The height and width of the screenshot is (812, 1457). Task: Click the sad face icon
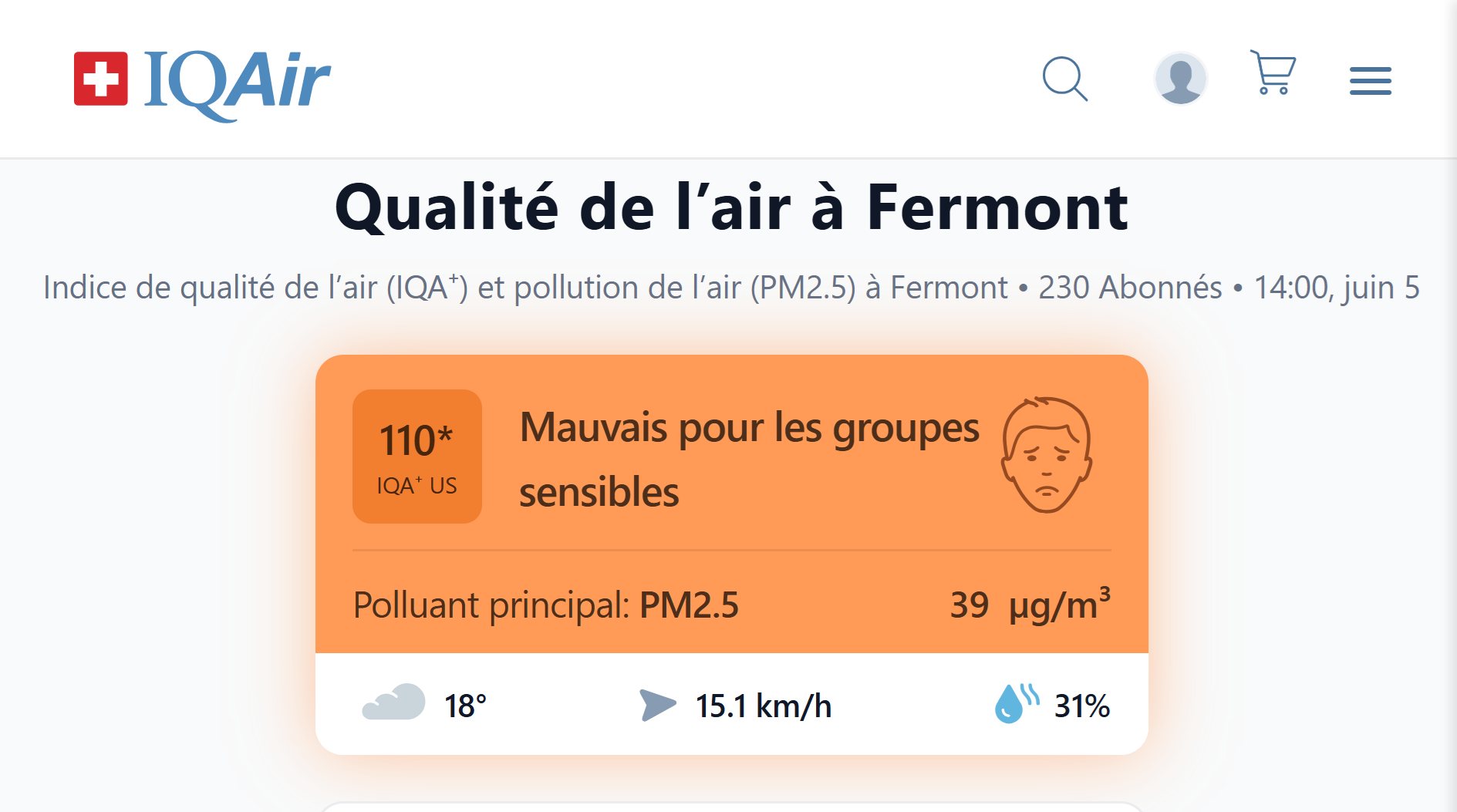pos(1047,455)
